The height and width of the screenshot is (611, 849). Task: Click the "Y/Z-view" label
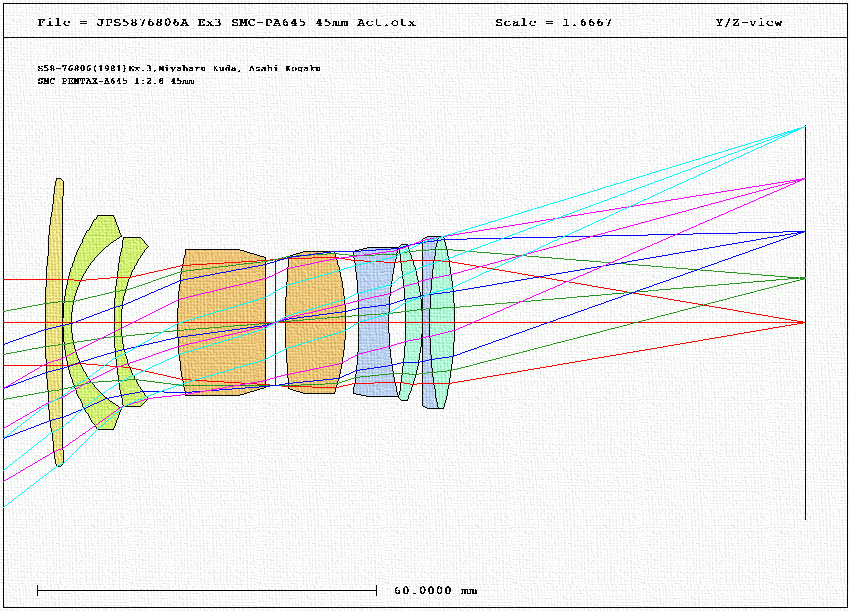pyautogui.click(x=749, y=22)
